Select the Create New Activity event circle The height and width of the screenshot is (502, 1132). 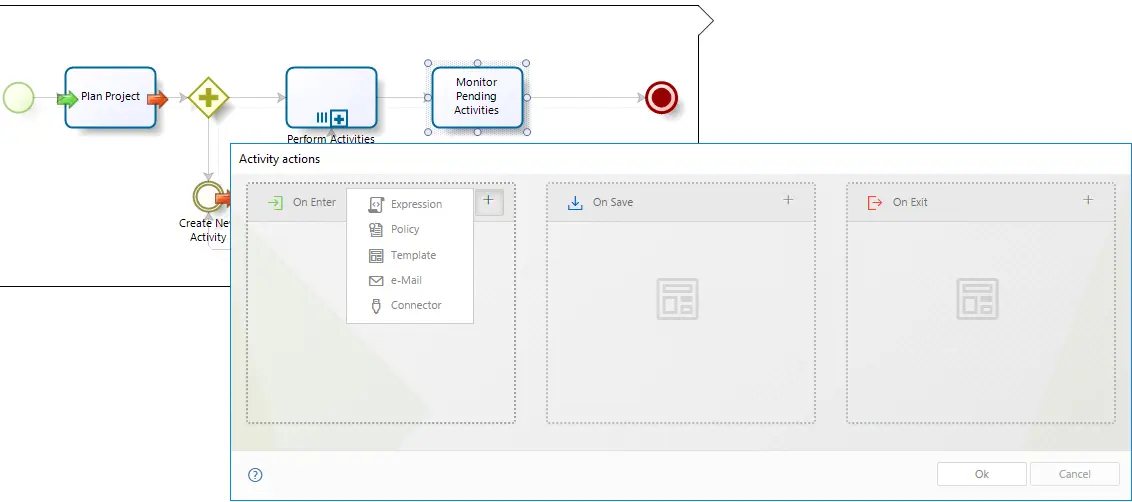click(x=207, y=196)
